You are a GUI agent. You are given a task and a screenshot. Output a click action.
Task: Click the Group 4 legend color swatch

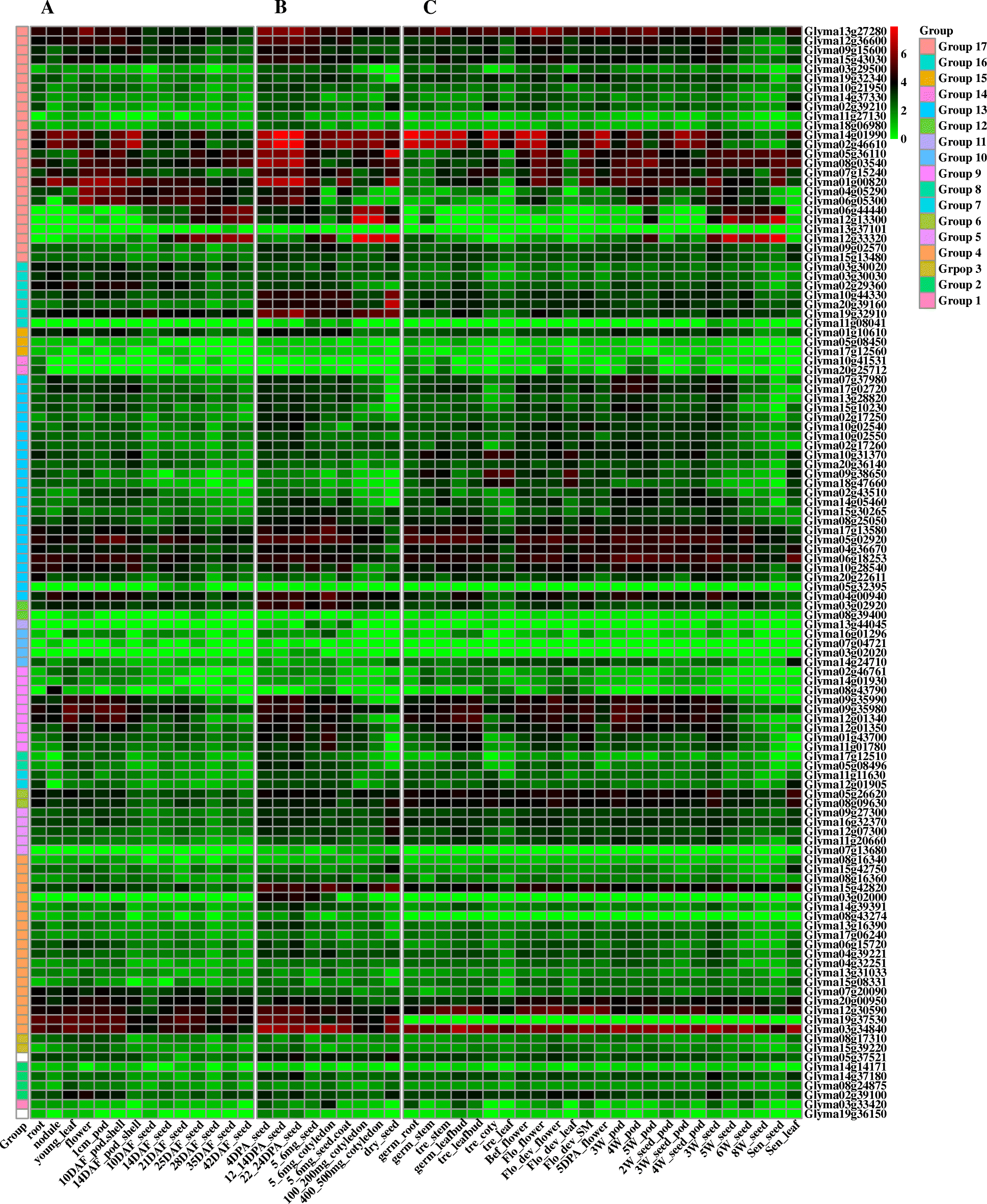coord(927,253)
